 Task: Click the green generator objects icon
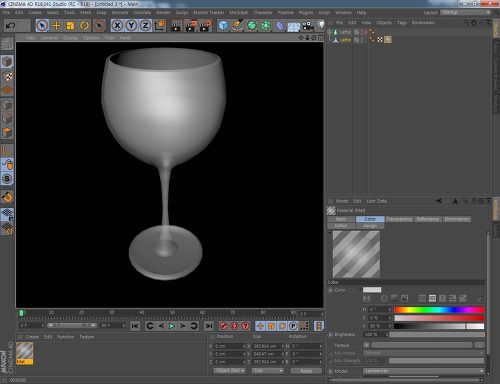click(252, 26)
